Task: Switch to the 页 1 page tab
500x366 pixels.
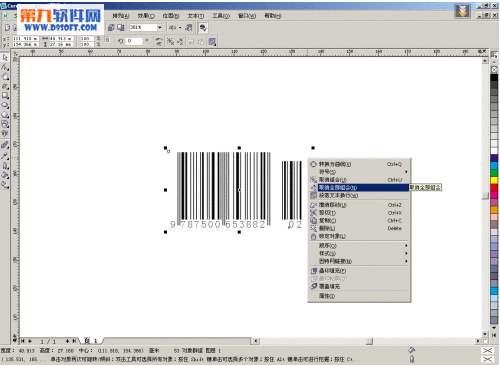Action: click(91, 341)
